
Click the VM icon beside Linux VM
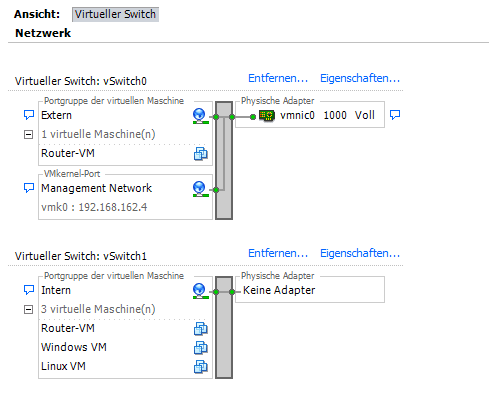coord(201,367)
